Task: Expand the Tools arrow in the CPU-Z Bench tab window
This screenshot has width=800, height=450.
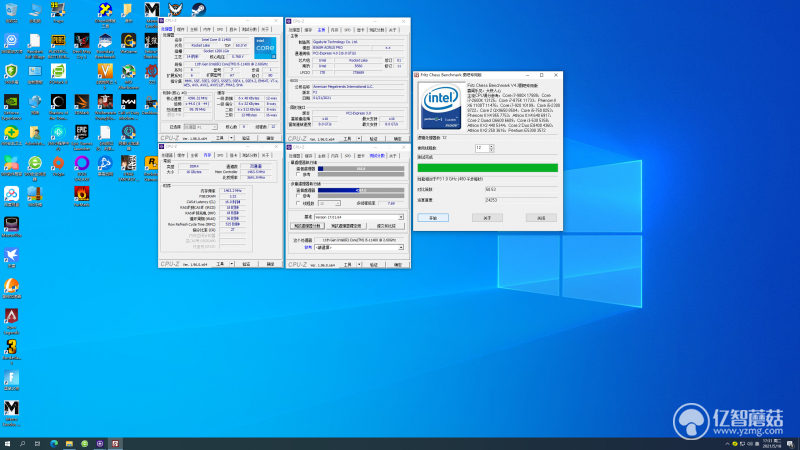Action: pos(359,265)
